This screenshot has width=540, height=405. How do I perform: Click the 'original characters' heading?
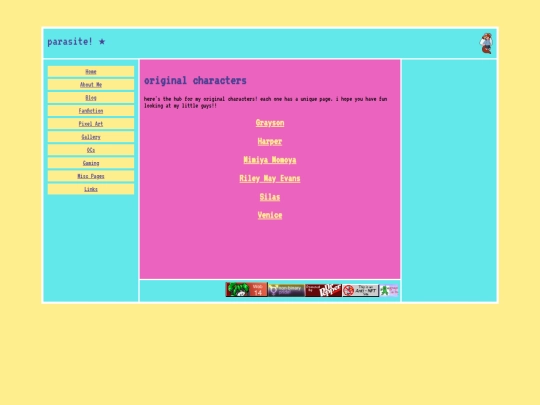click(195, 81)
